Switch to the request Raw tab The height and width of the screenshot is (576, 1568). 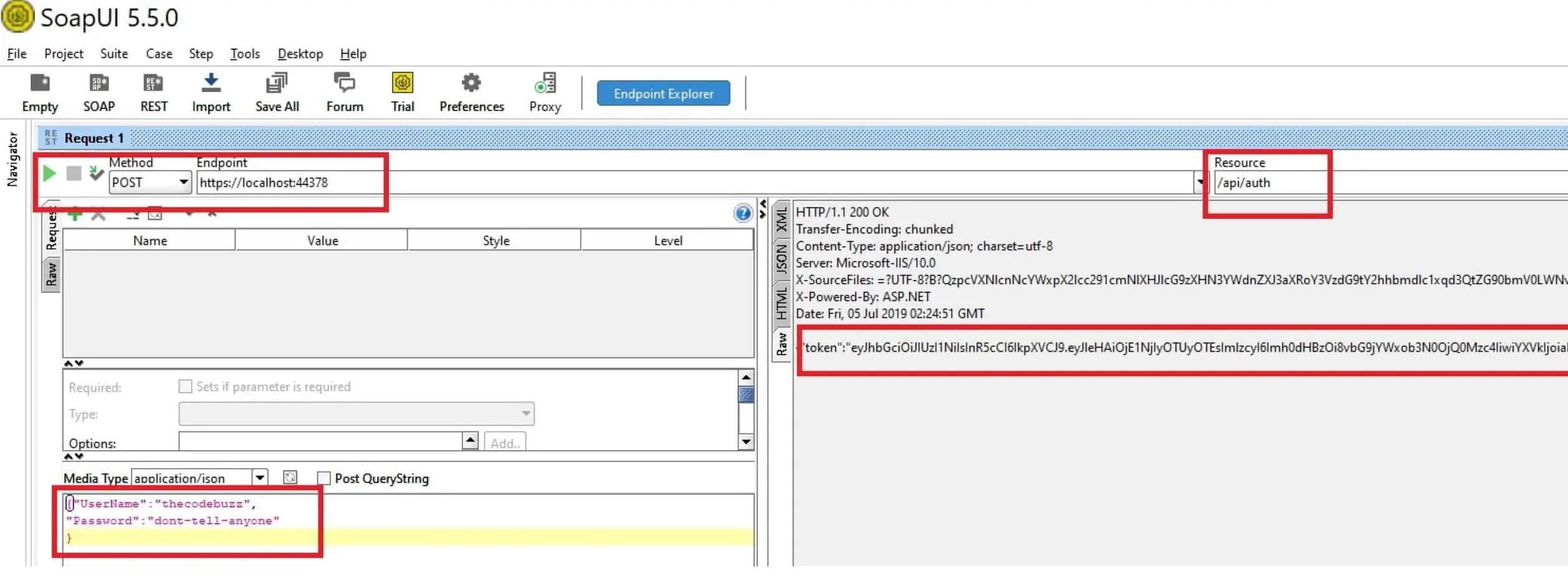pos(51,274)
